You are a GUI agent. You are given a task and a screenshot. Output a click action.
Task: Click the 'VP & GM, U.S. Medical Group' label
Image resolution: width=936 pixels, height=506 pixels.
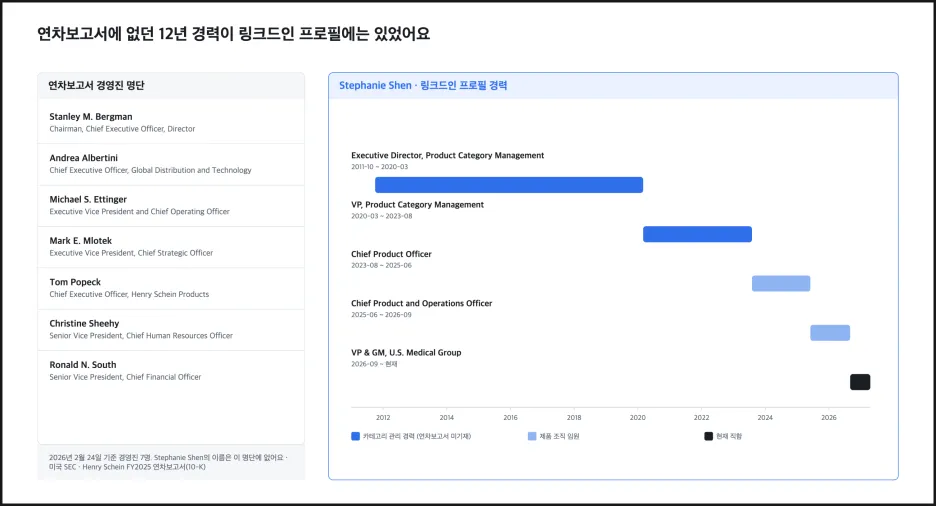click(x=406, y=353)
